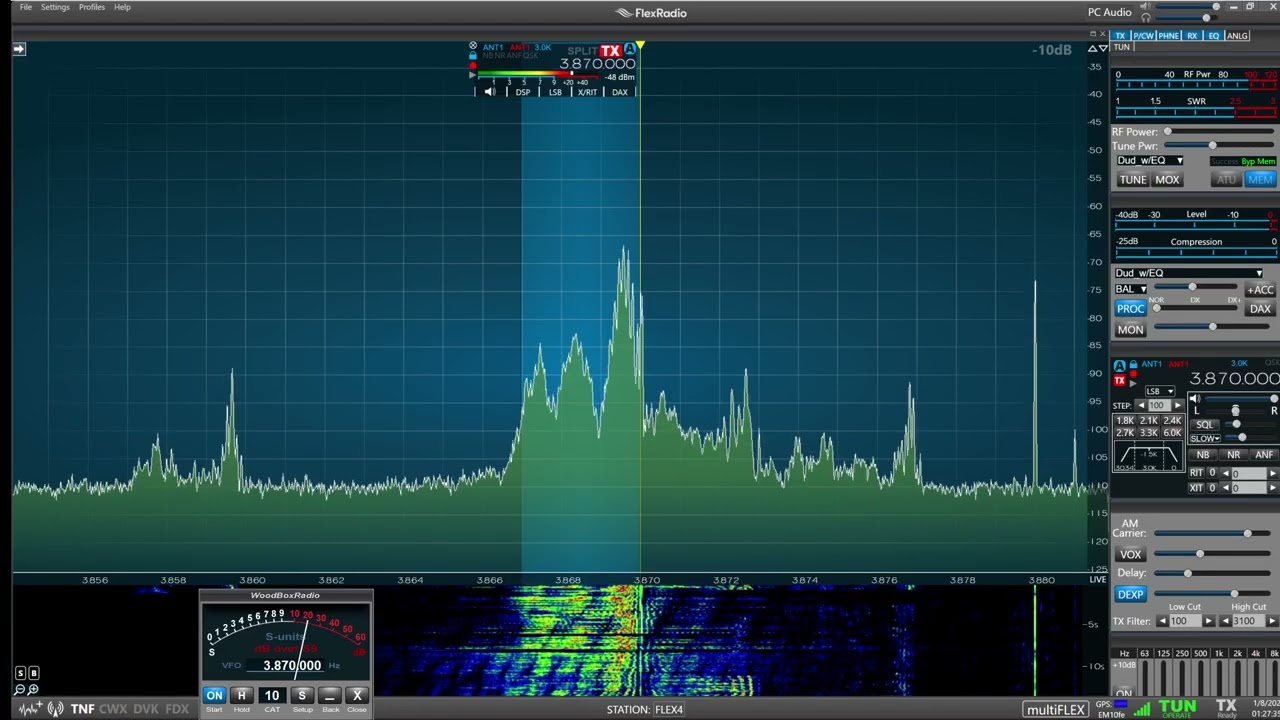Switch to the P/CW panel tab
Image resolution: width=1280 pixels, height=720 pixels.
point(1144,36)
